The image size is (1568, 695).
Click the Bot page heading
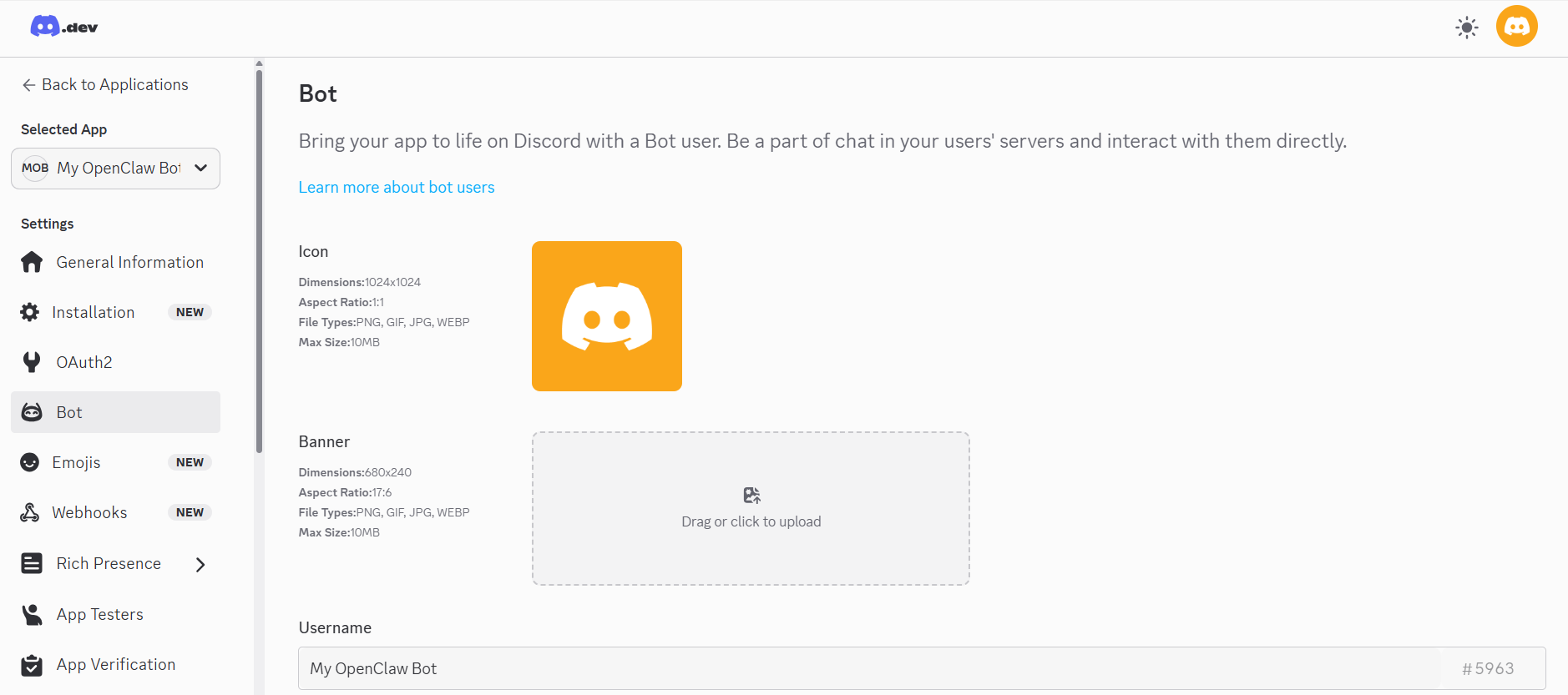317,93
